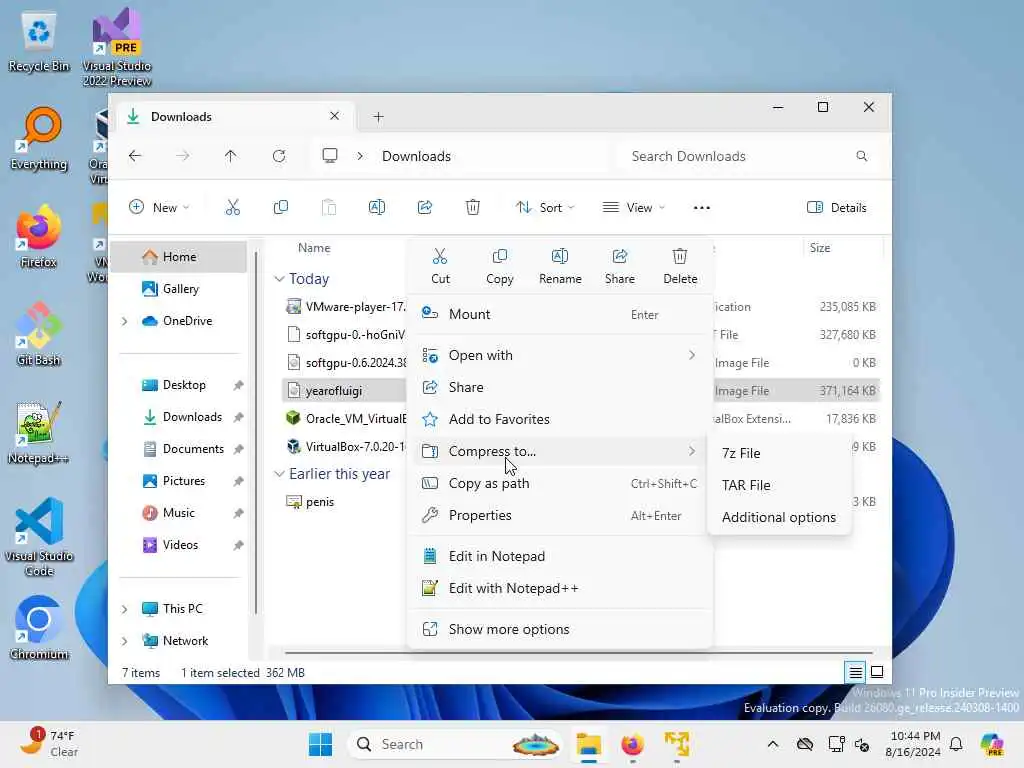This screenshot has height=768, width=1024.
Task: Open the View dropdown
Action: coord(633,208)
